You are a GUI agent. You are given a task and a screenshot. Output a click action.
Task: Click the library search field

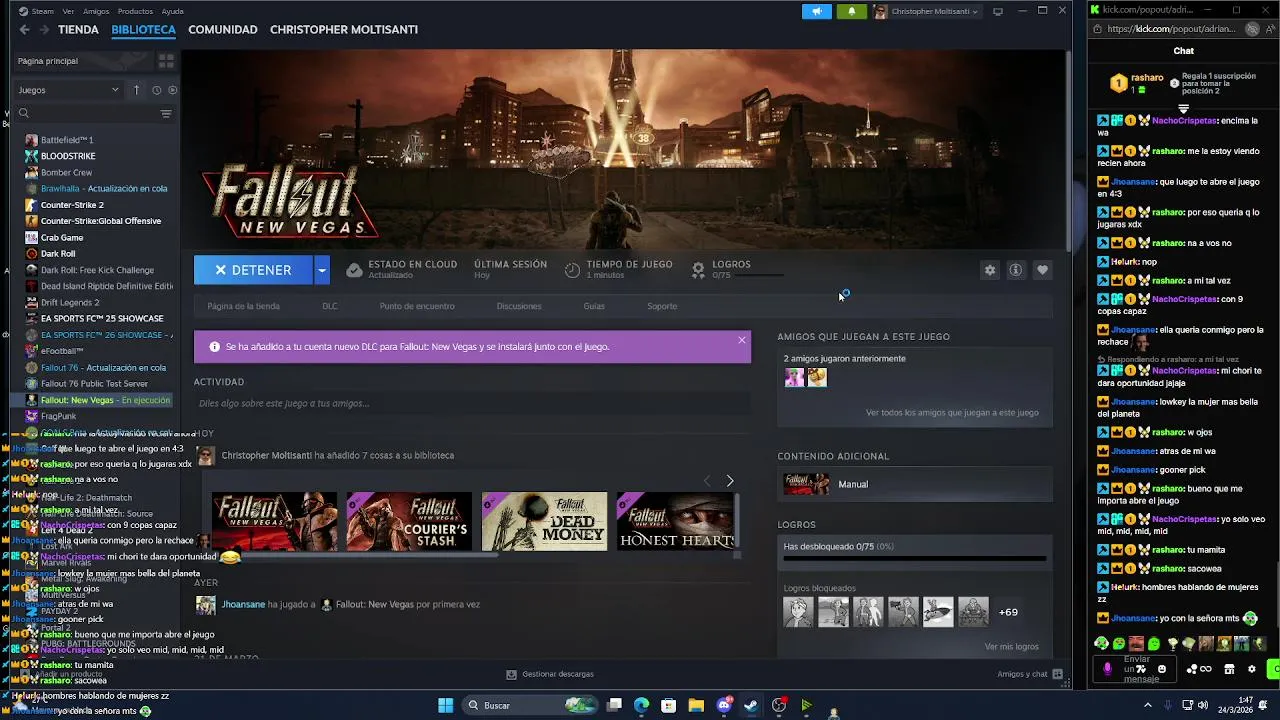85,113
